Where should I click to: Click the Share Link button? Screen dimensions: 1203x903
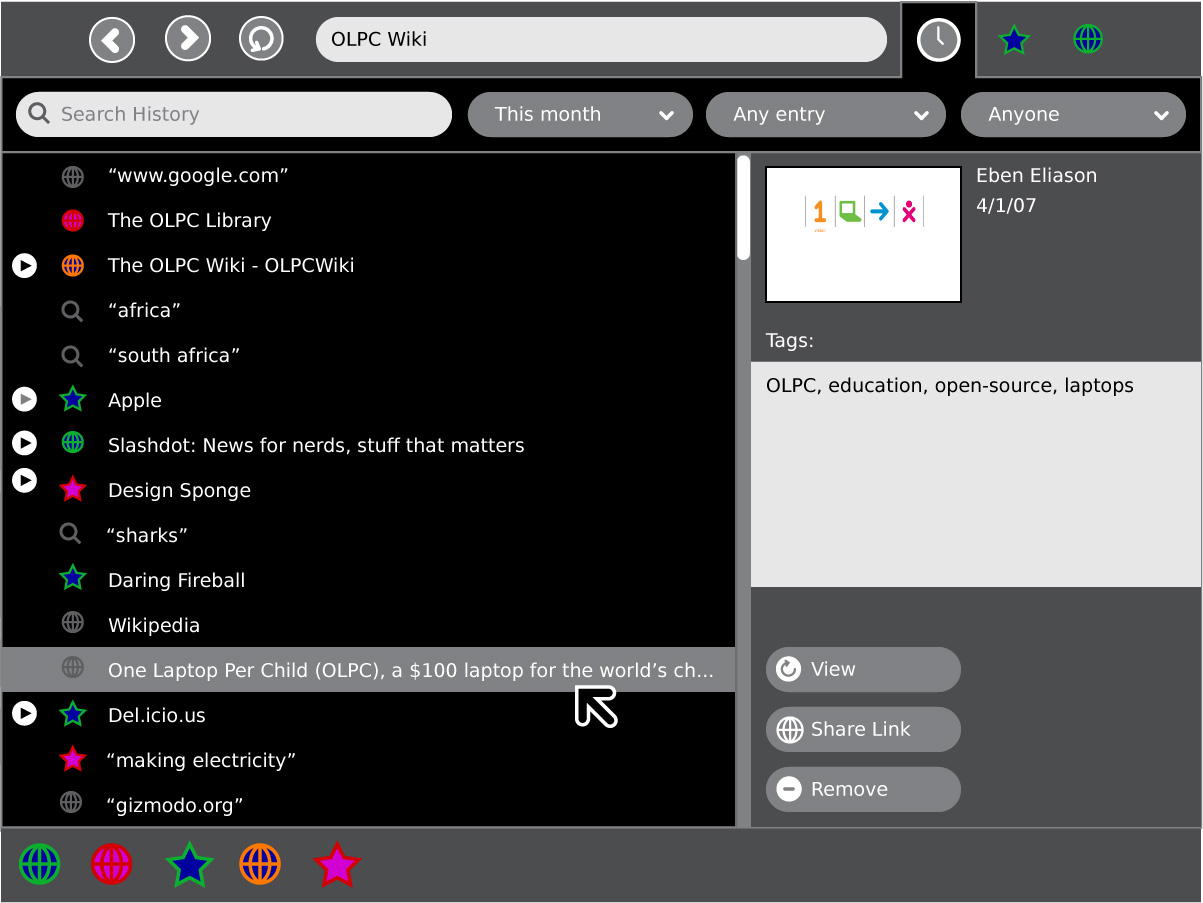(x=862, y=730)
